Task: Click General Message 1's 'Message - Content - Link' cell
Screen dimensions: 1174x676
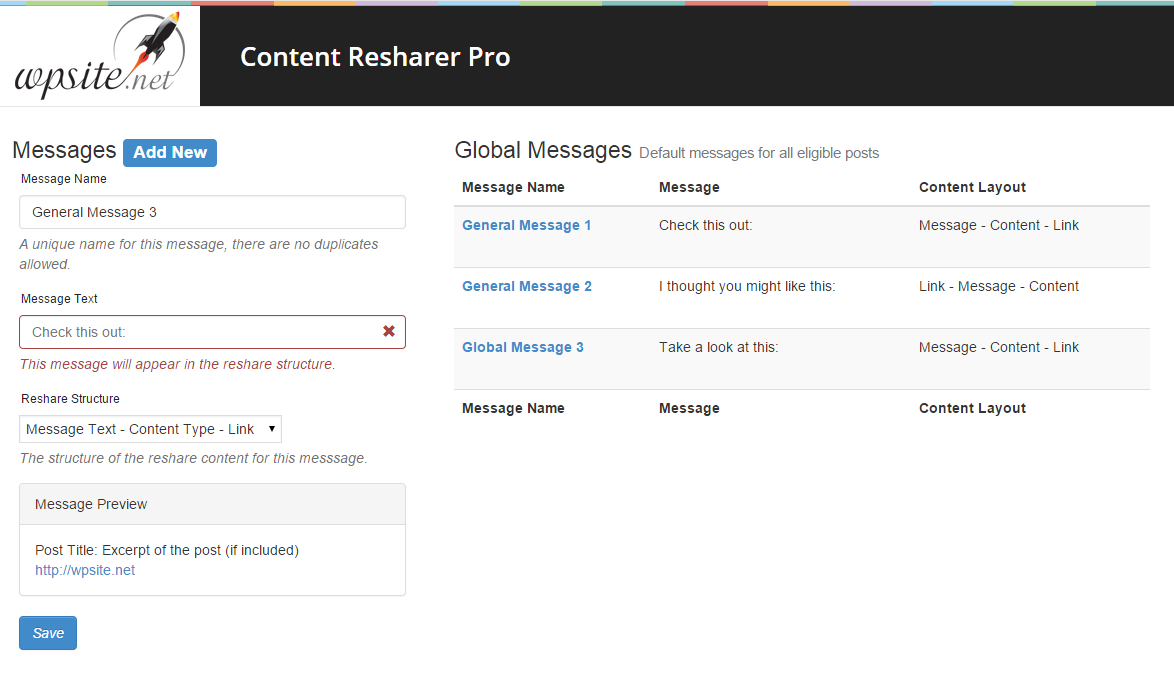Action: coord(998,225)
